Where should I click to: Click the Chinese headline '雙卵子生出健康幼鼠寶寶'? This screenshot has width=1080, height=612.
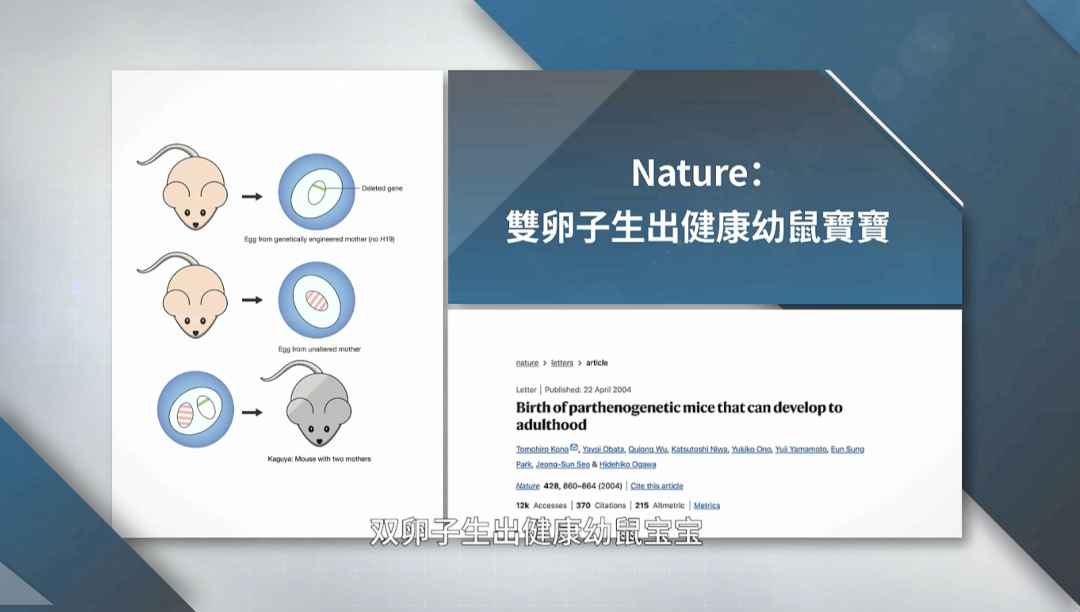pyautogui.click(x=698, y=227)
